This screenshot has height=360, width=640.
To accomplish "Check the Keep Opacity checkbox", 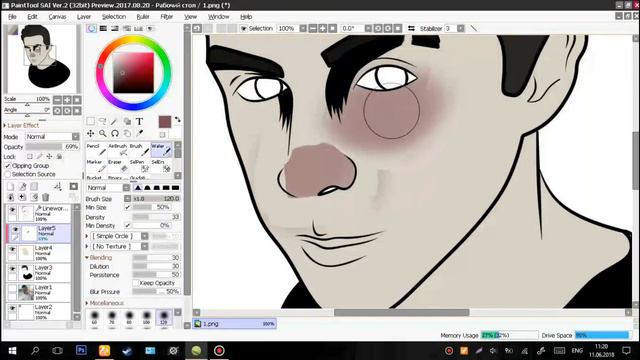I will pyautogui.click(x=136, y=283).
